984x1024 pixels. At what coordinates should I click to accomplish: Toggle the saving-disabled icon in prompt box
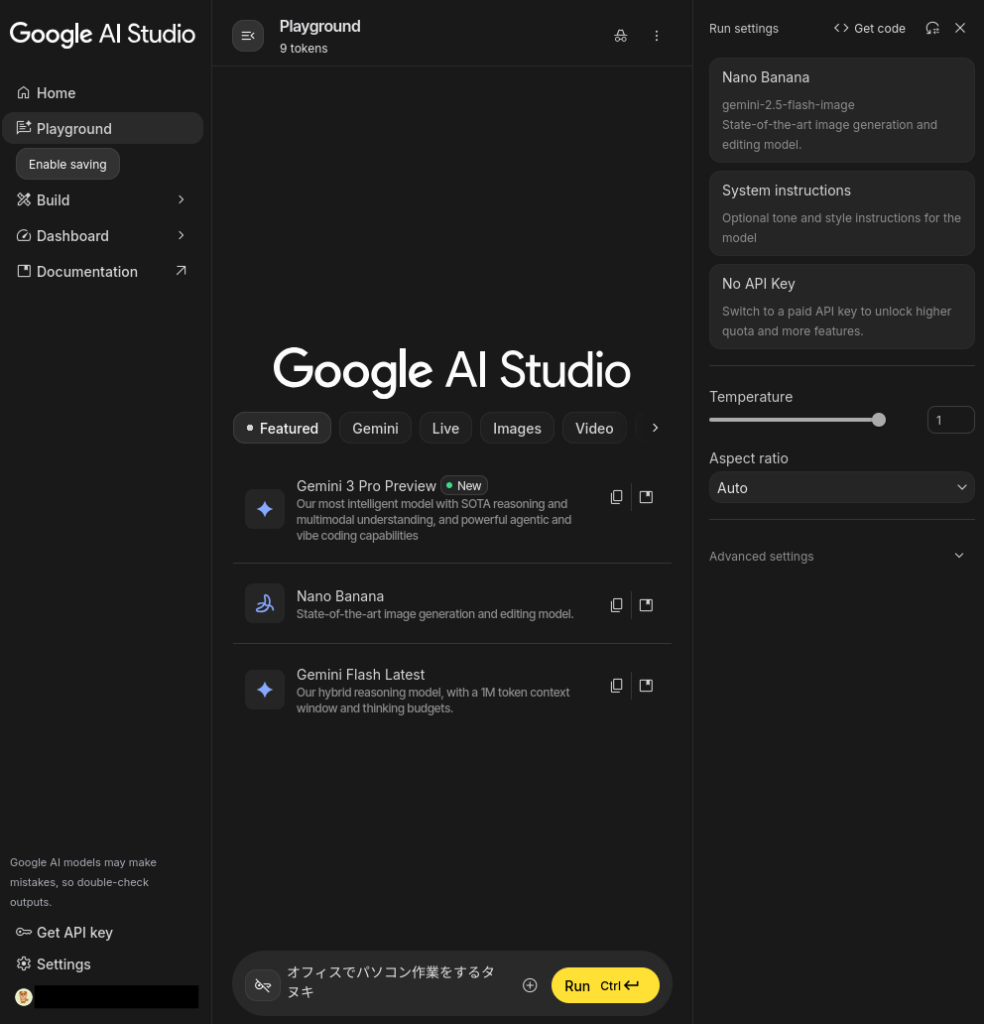pos(263,985)
